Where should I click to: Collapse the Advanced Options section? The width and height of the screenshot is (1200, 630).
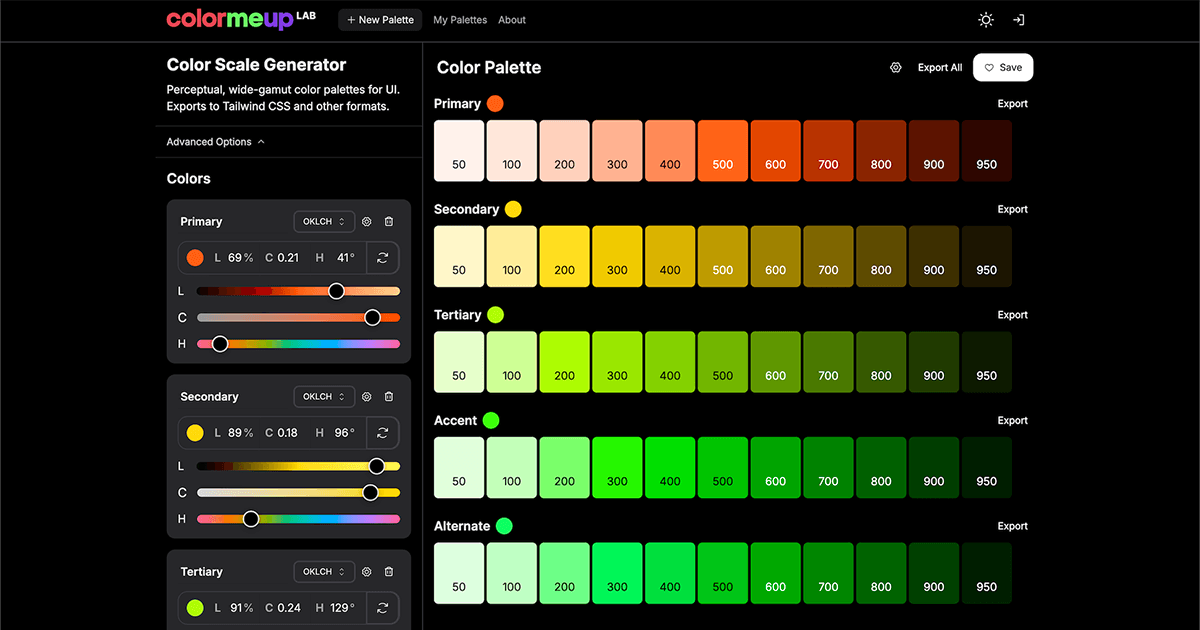(215, 141)
